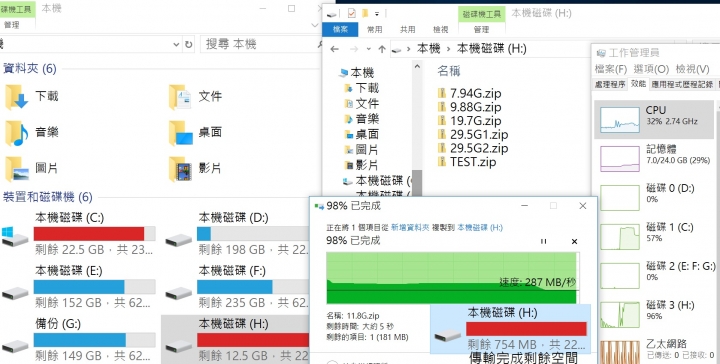Select drive 本機磁碟 (F:) in 本機 window
Image resolution: width=720 pixels, height=364 pixels.
pos(236,287)
